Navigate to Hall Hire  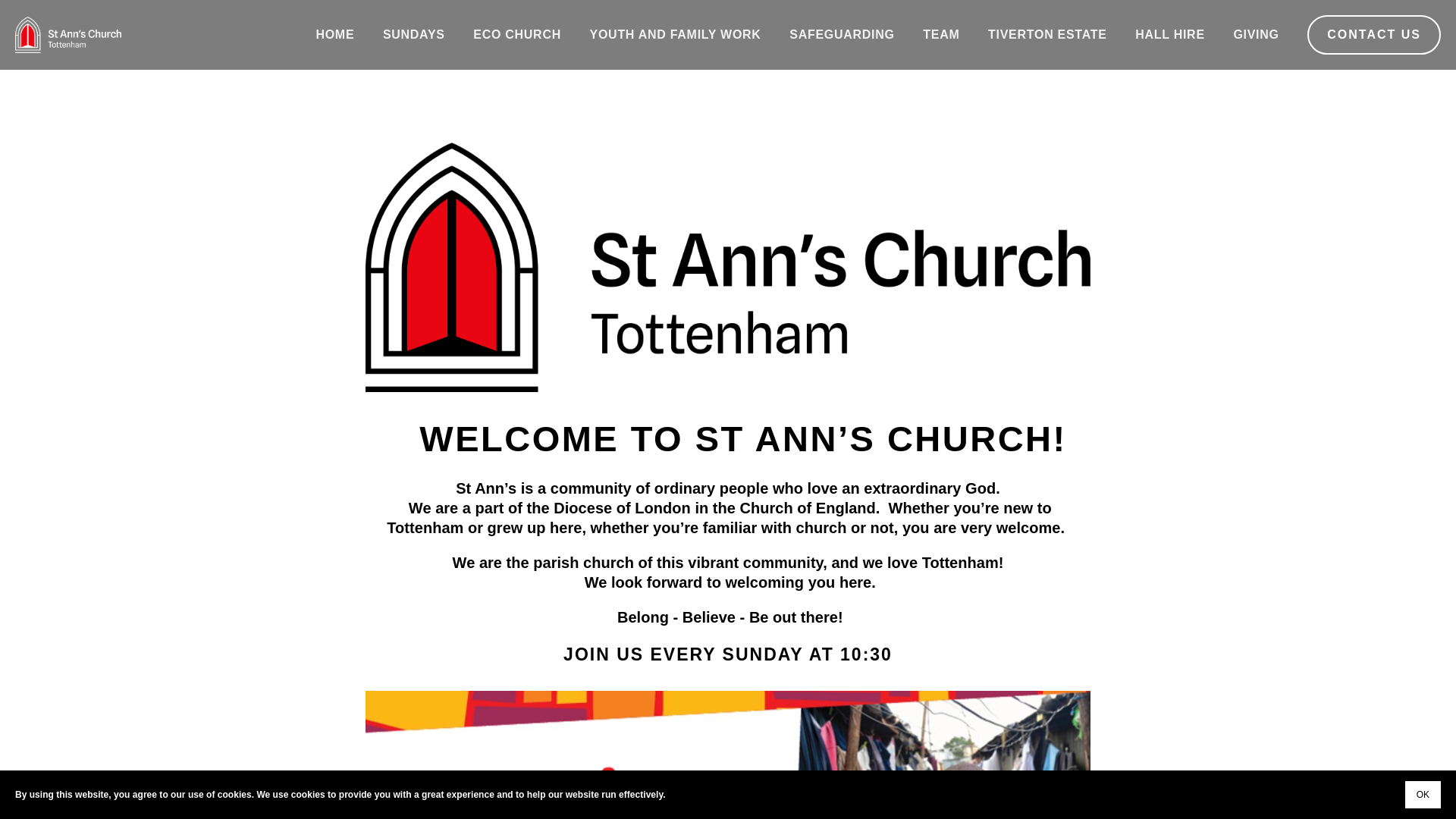pyautogui.click(x=1170, y=35)
